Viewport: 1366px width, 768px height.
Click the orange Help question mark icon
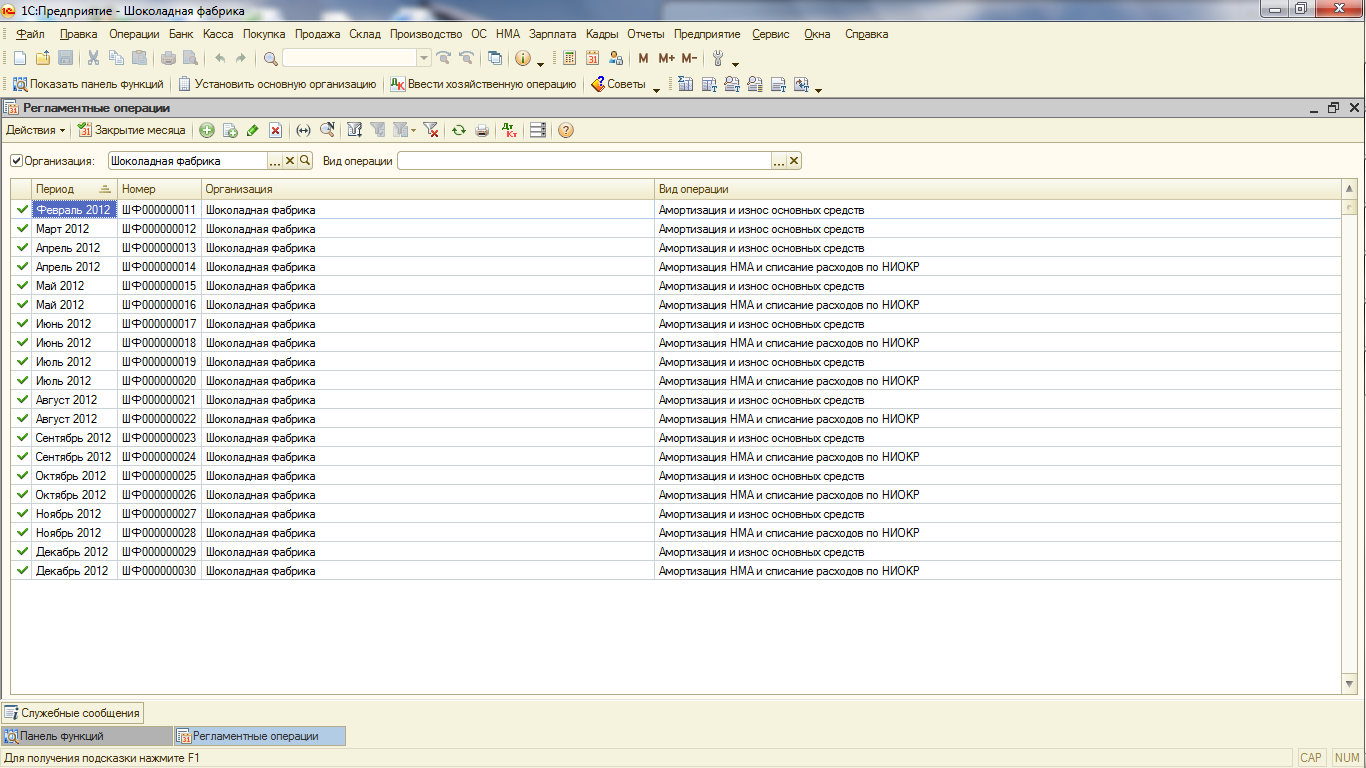tap(566, 130)
